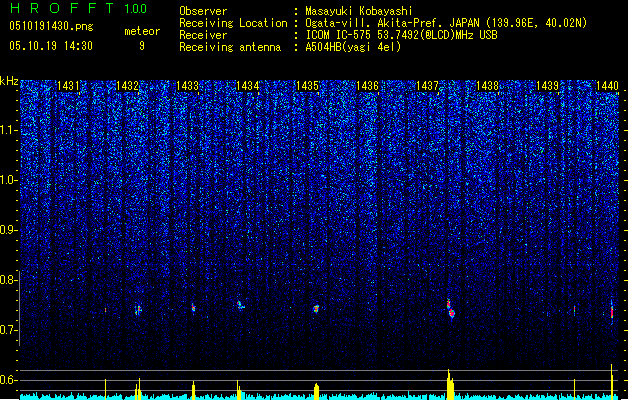Click the 1439 time marker
This screenshot has width=629, height=400.
pyautogui.click(x=548, y=86)
